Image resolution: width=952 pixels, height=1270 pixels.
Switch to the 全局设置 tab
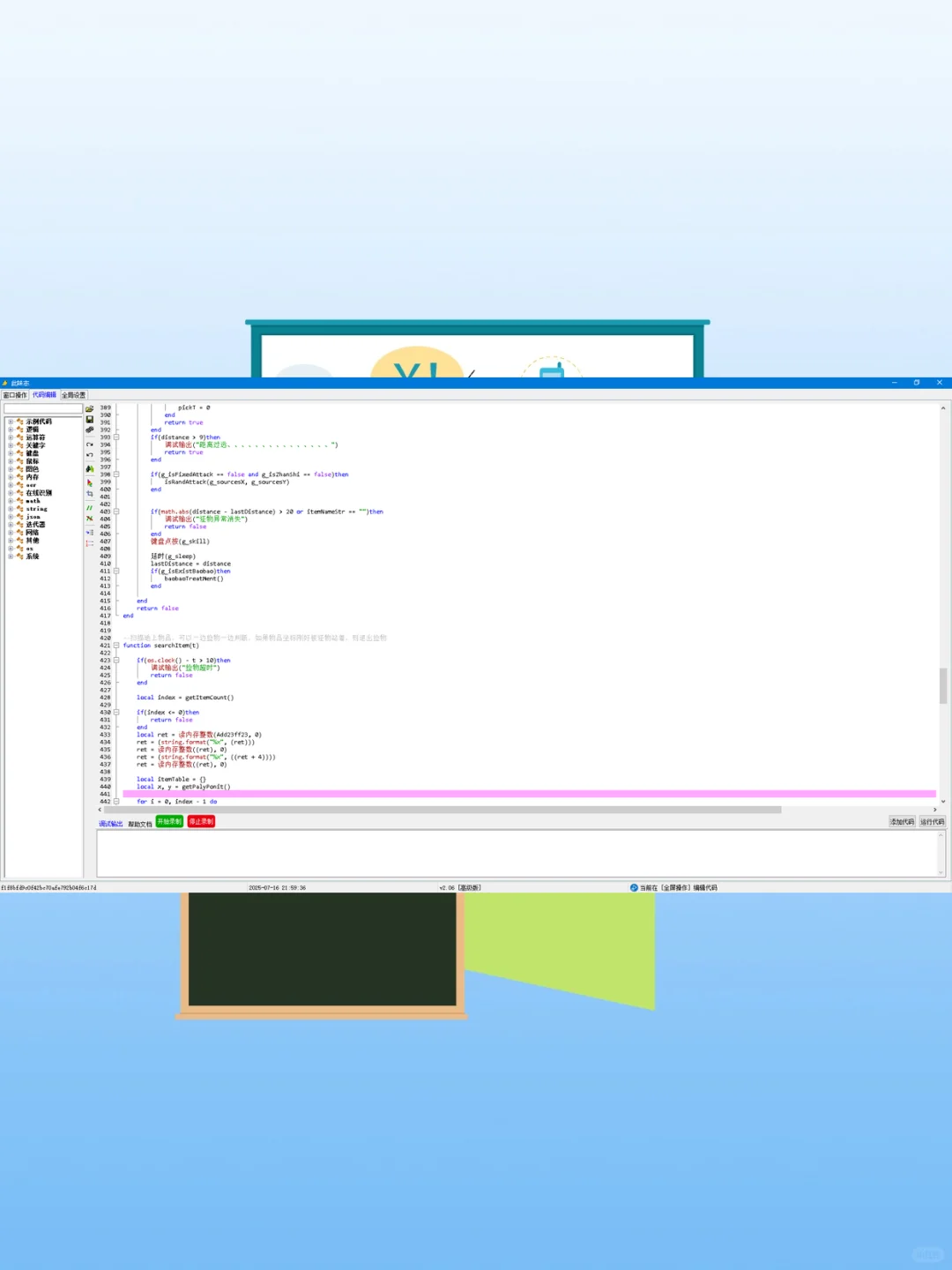(73, 395)
